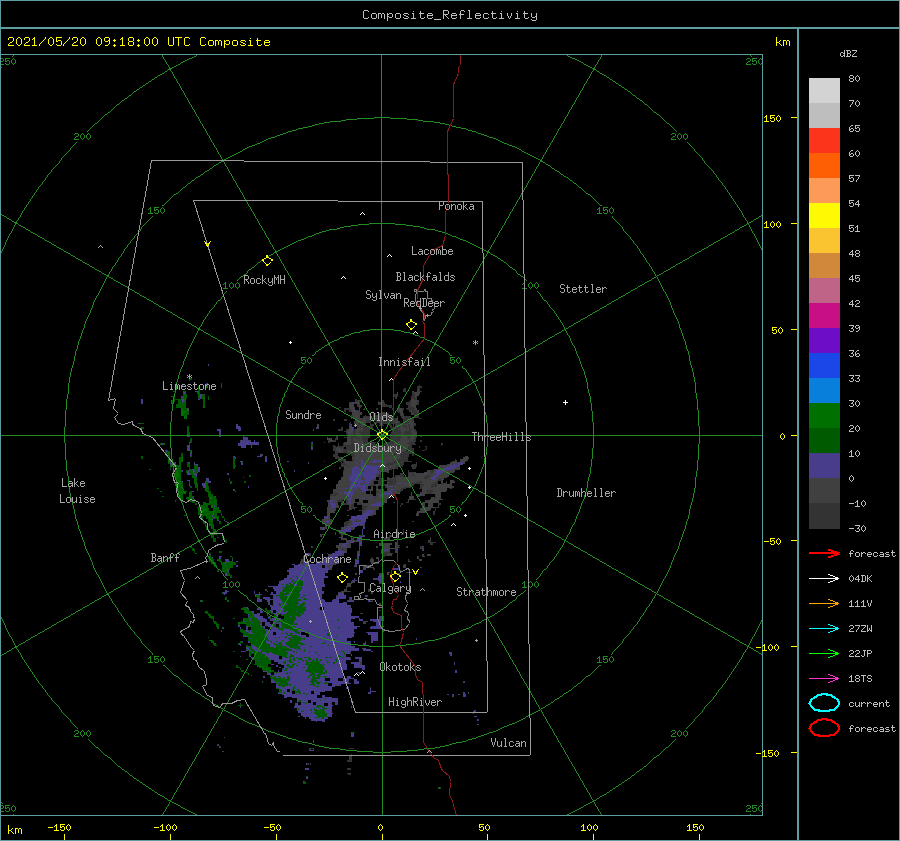The image size is (900, 841).
Task: Click the Lake Louise label
Action: coord(77,491)
